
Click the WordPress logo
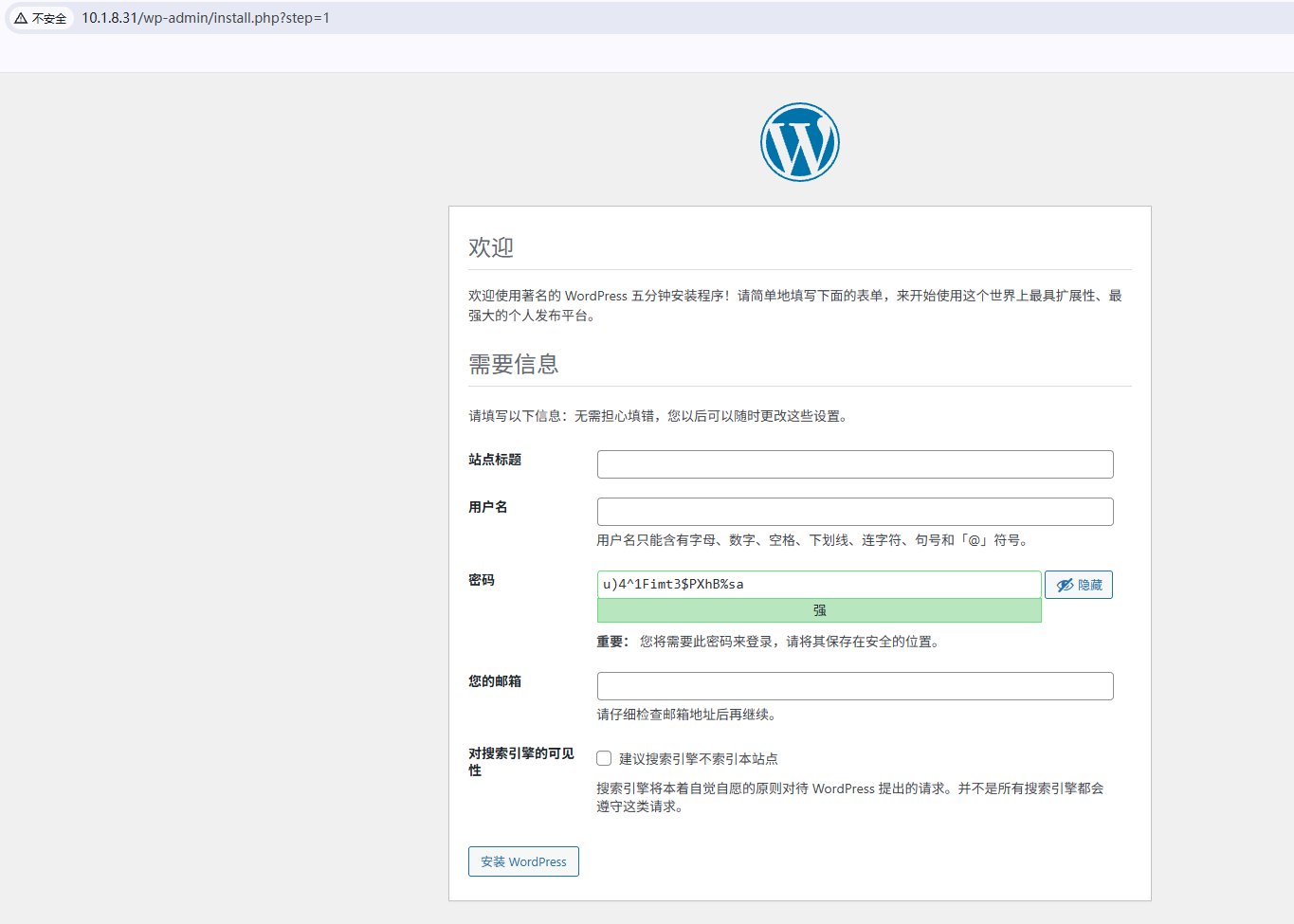800,142
